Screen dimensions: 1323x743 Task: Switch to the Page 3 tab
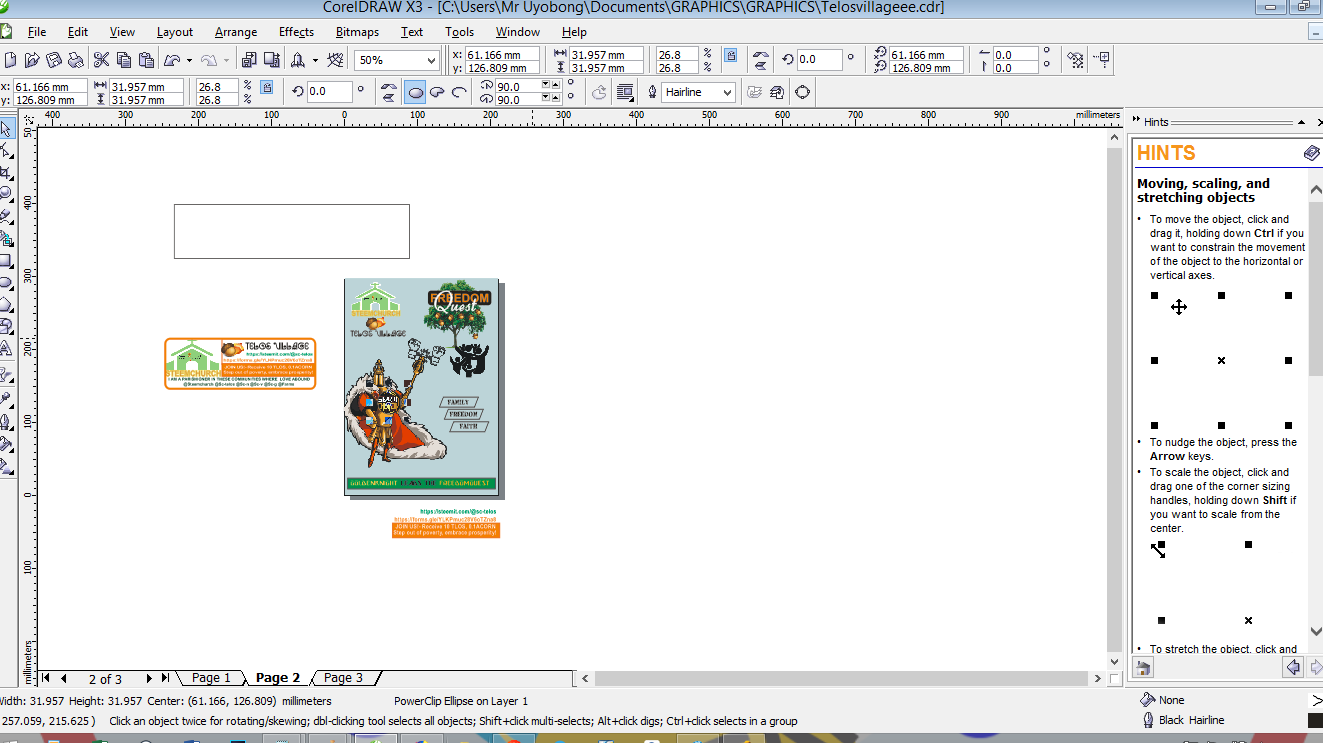[x=343, y=678]
